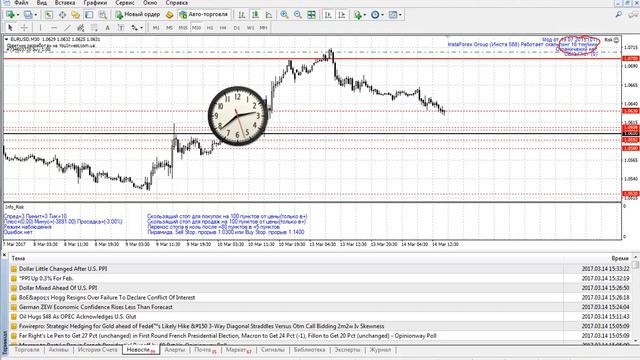Open a new chart with the toolbar icon
640x360 pixels.
pos(10,15)
